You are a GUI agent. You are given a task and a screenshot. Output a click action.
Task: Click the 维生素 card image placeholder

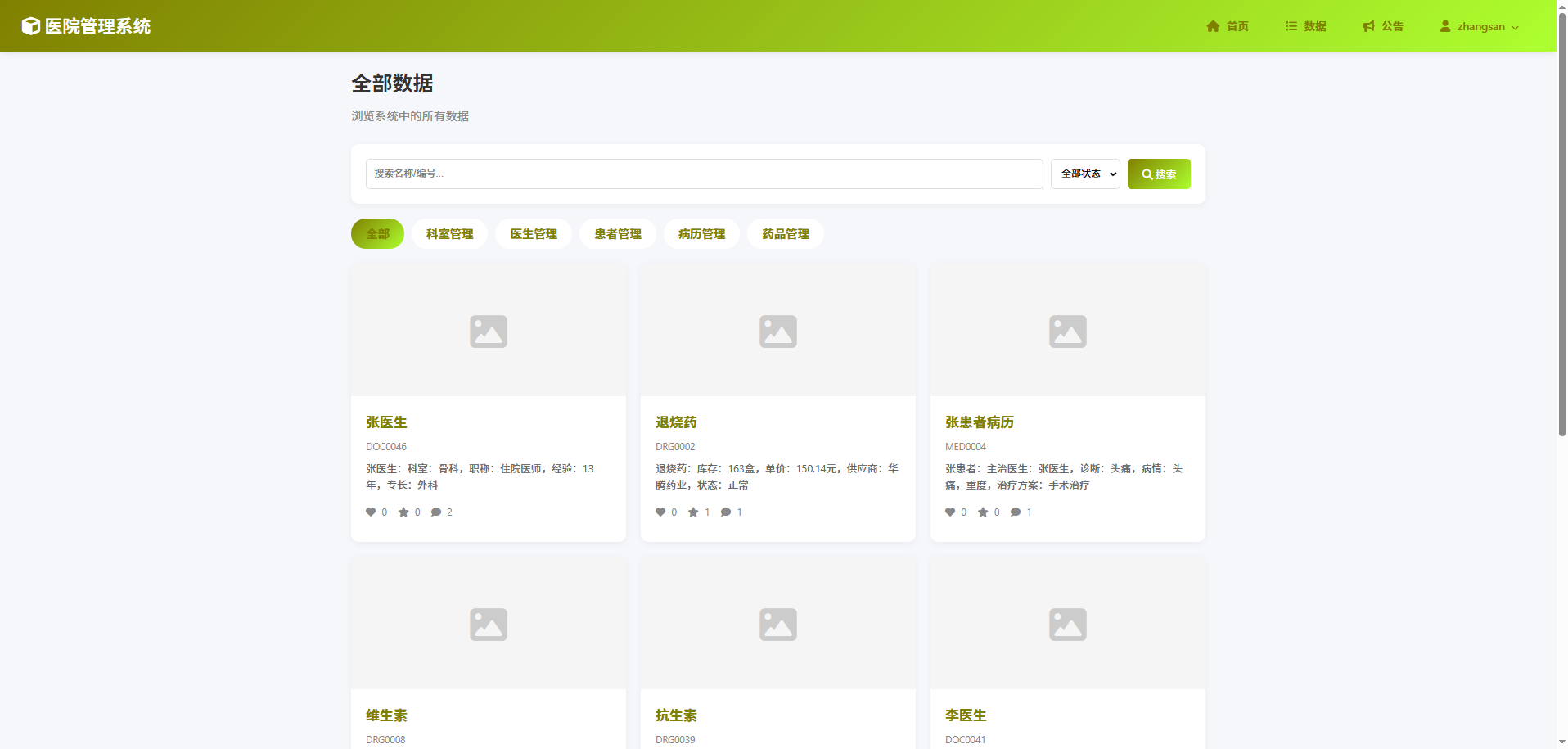[489, 624]
